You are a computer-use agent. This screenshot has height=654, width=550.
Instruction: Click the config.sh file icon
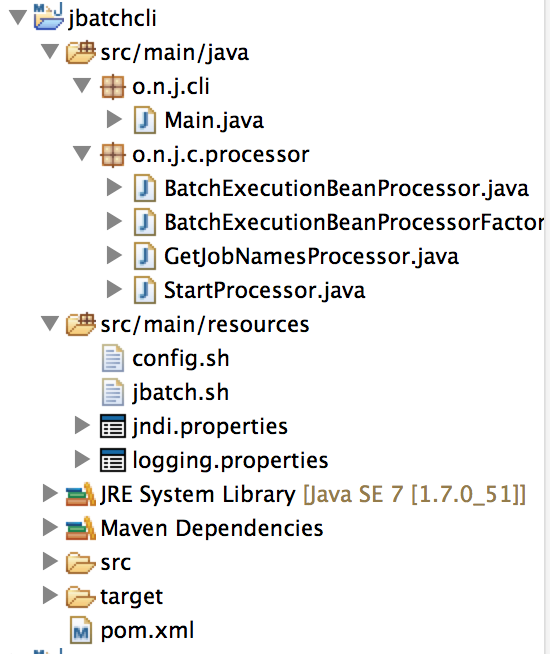tap(113, 358)
